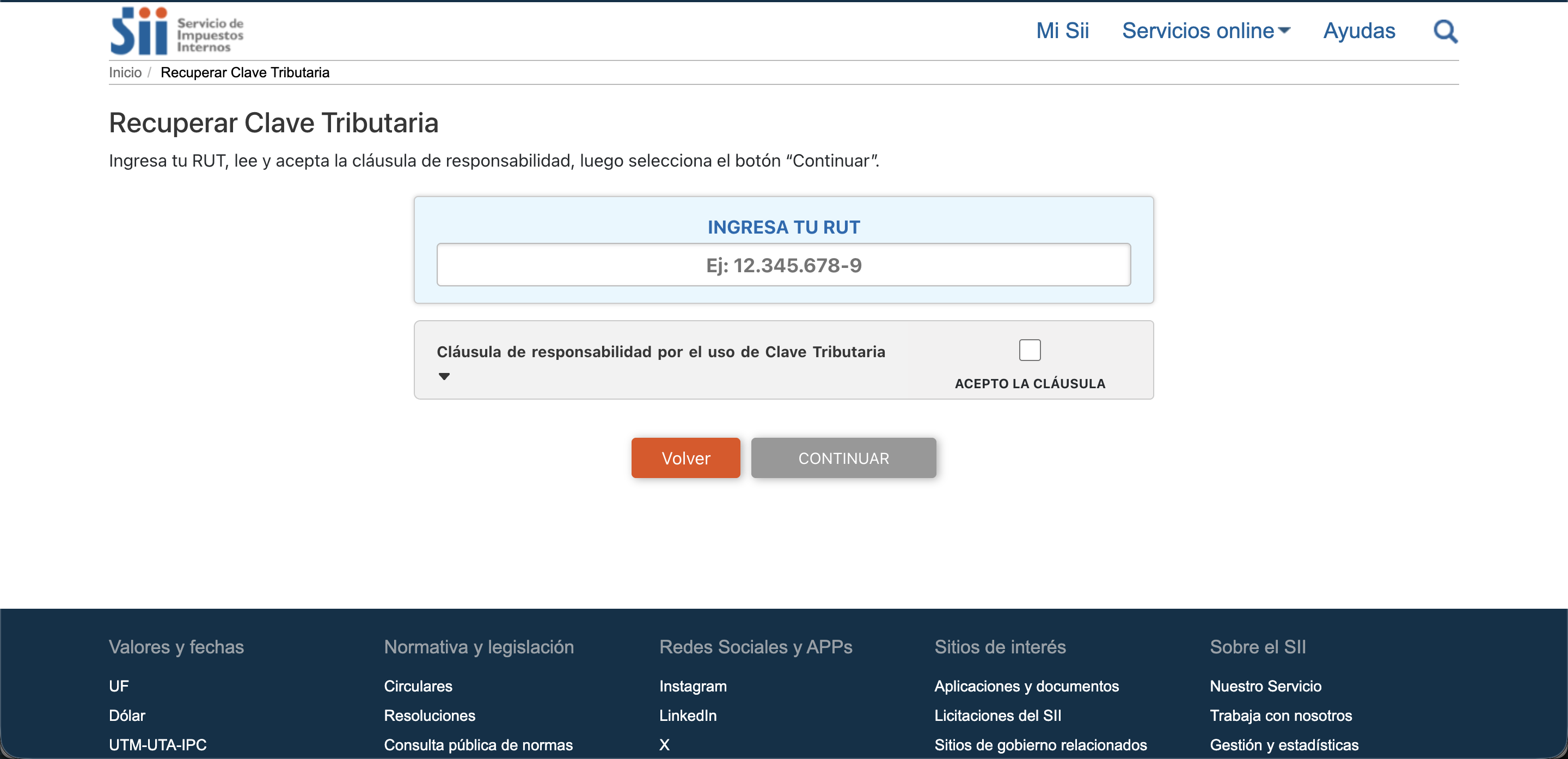This screenshot has width=1568, height=759.
Task: Open Circulares footer link
Action: [x=418, y=686]
